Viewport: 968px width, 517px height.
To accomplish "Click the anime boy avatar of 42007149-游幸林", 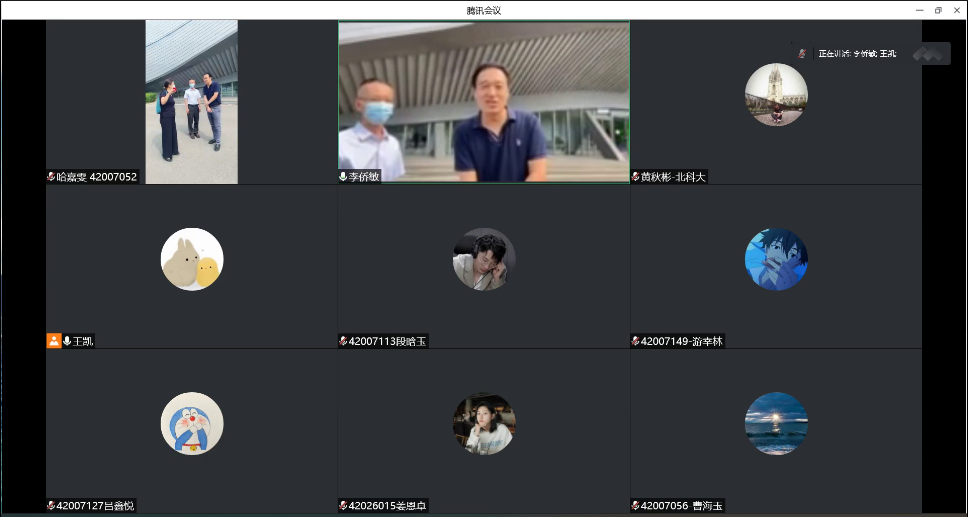I will click(x=776, y=259).
